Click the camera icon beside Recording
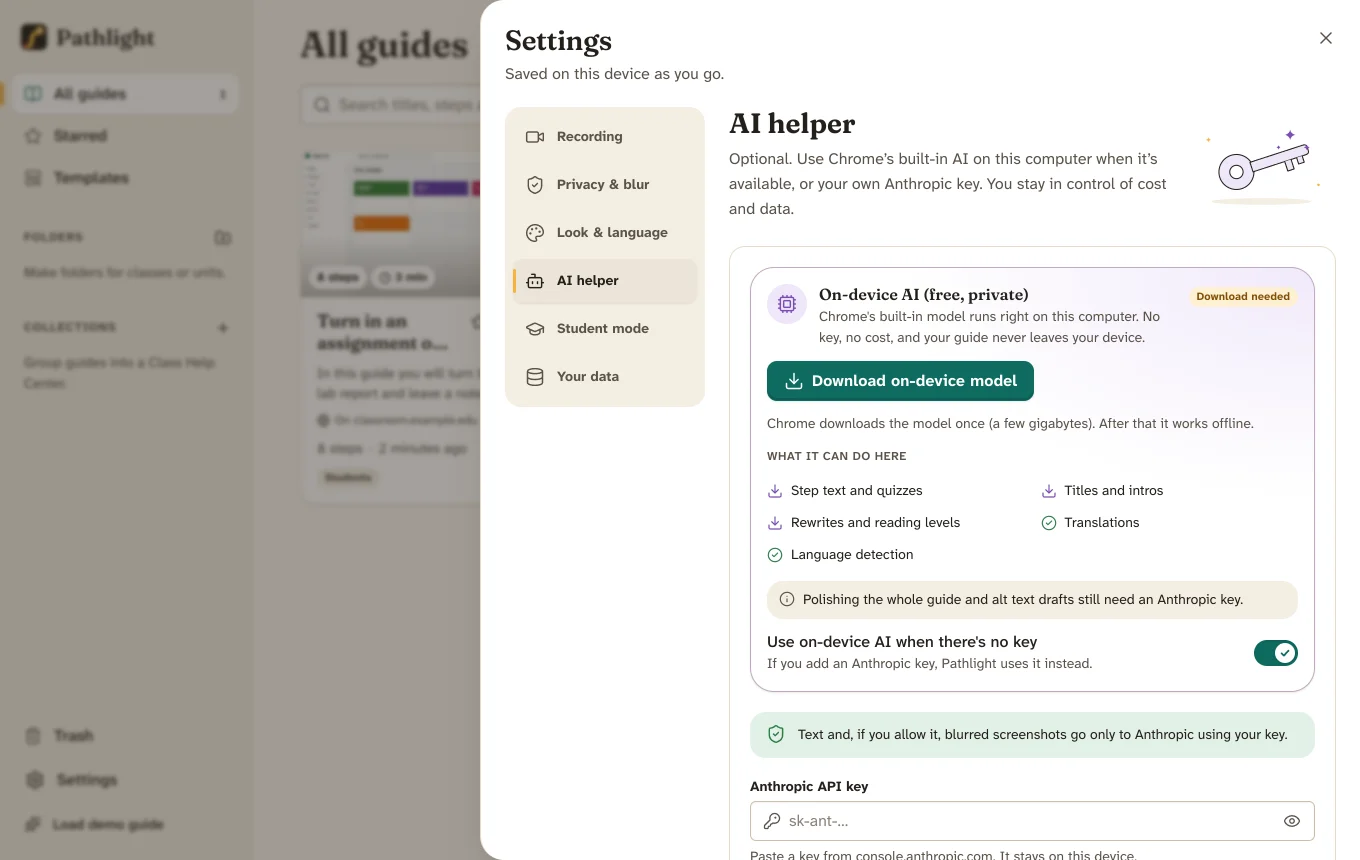The height and width of the screenshot is (860, 1360). 535,137
